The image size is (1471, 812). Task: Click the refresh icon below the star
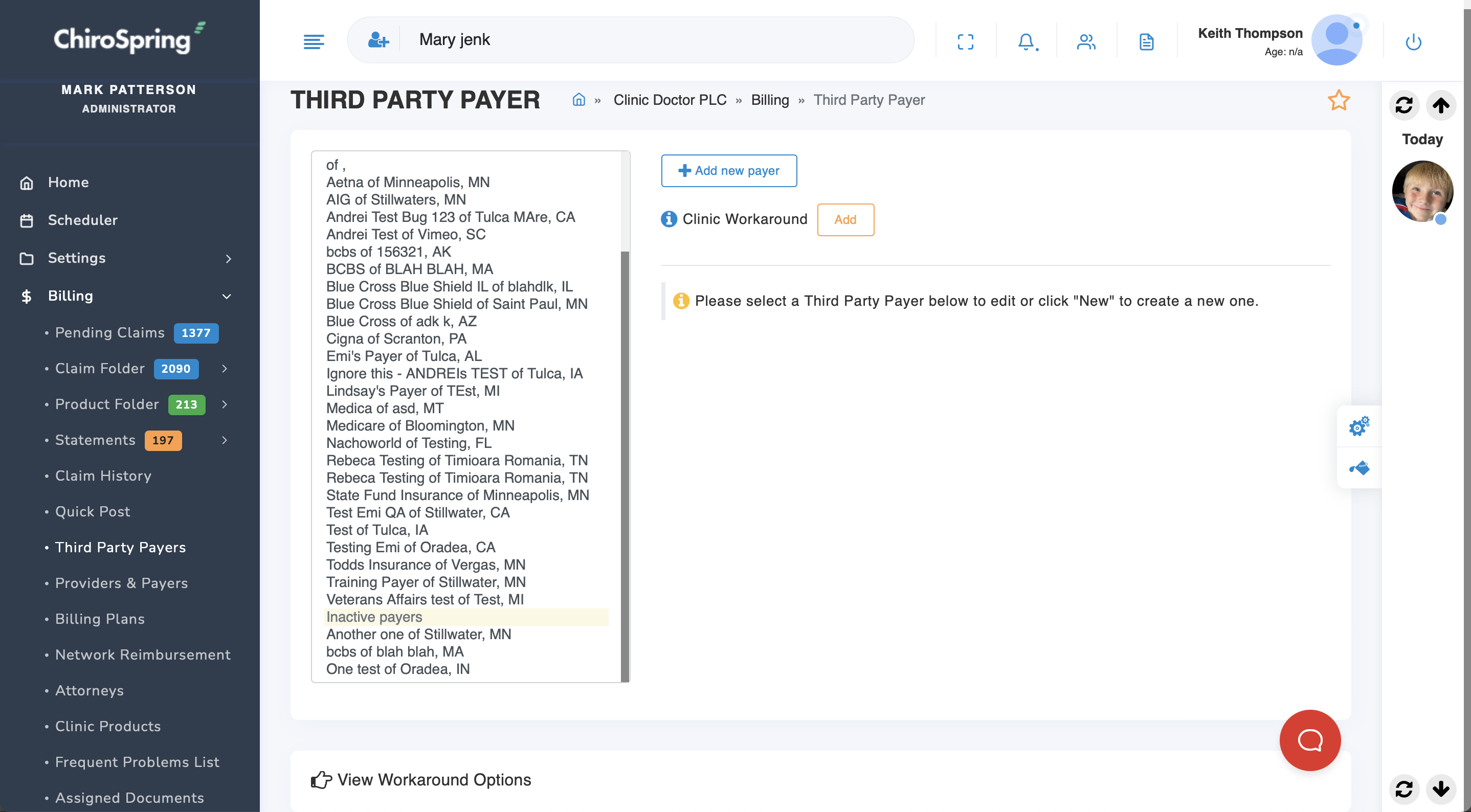tap(1405, 105)
